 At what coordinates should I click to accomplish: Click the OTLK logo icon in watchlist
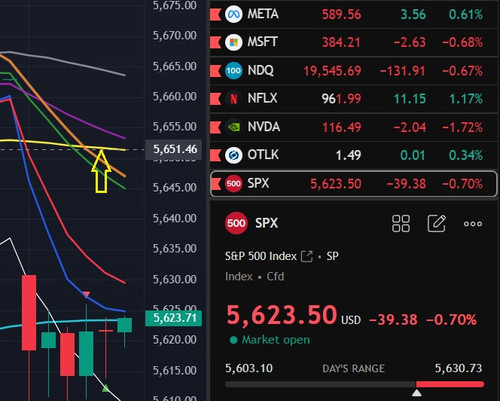[x=233, y=155]
